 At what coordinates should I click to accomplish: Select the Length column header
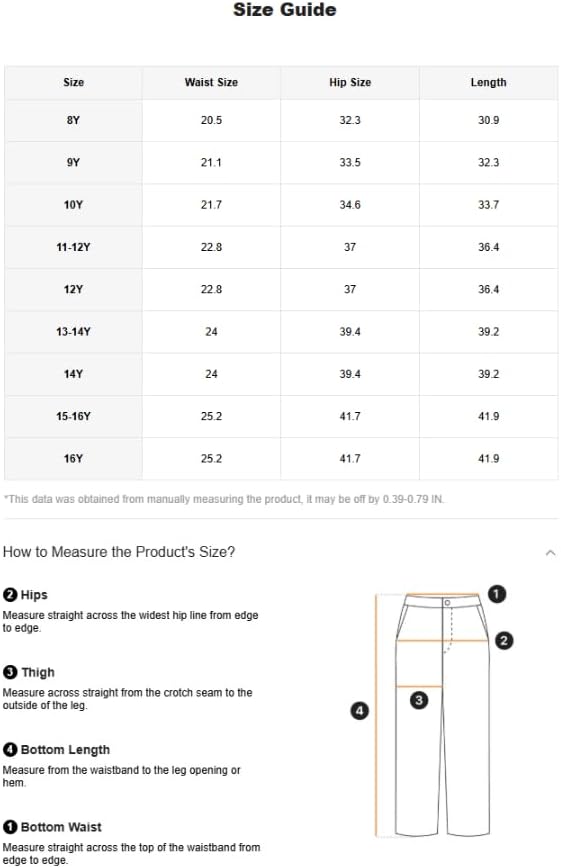pyautogui.click(x=488, y=82)
